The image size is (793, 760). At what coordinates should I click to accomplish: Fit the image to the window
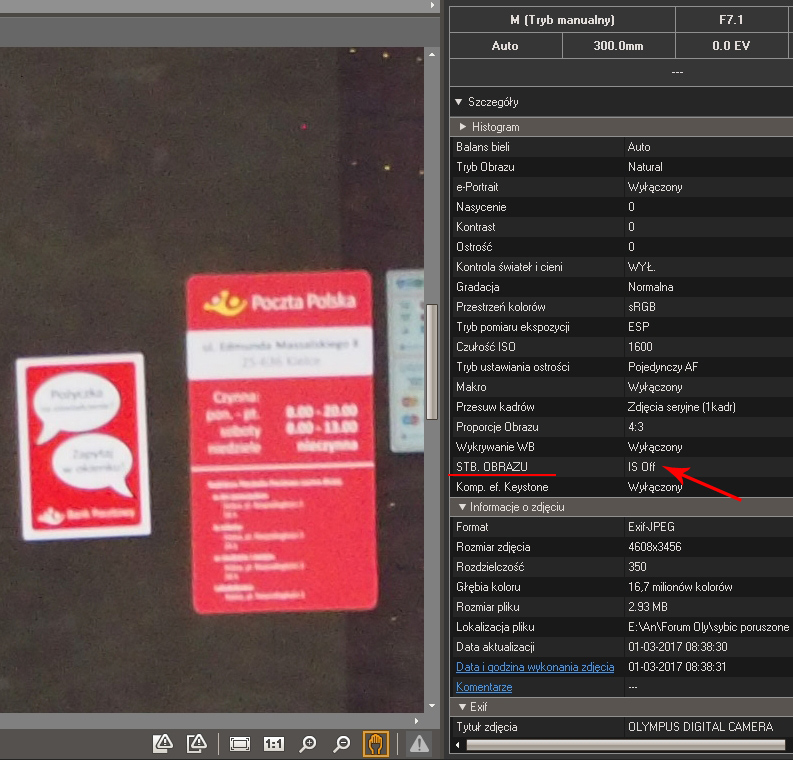click(240, 743)
